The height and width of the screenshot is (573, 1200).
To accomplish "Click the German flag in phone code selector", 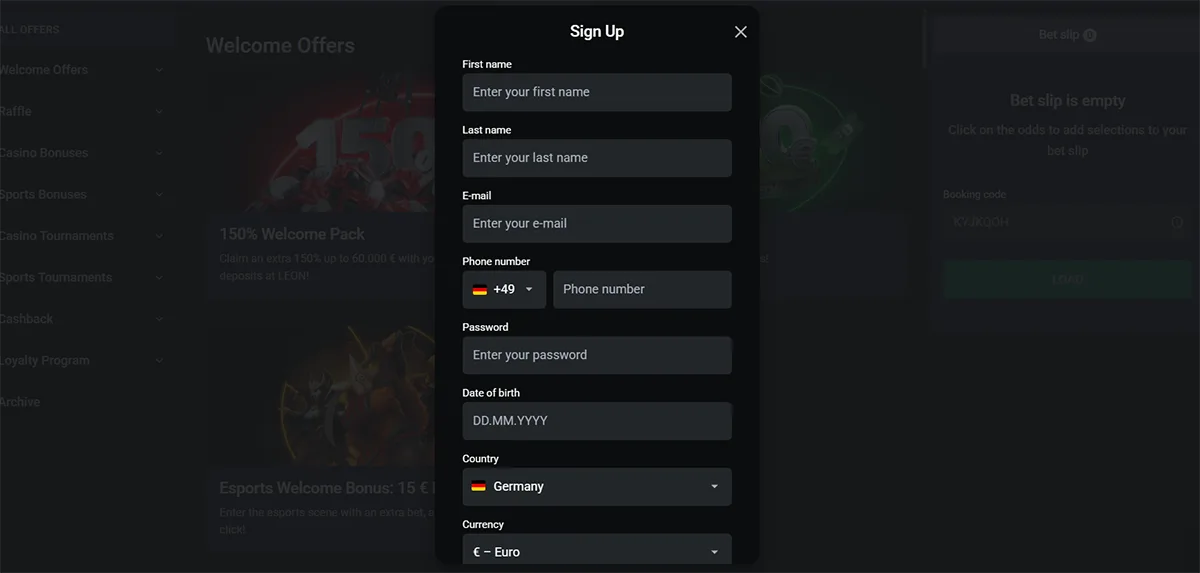I will pos(480,290).
